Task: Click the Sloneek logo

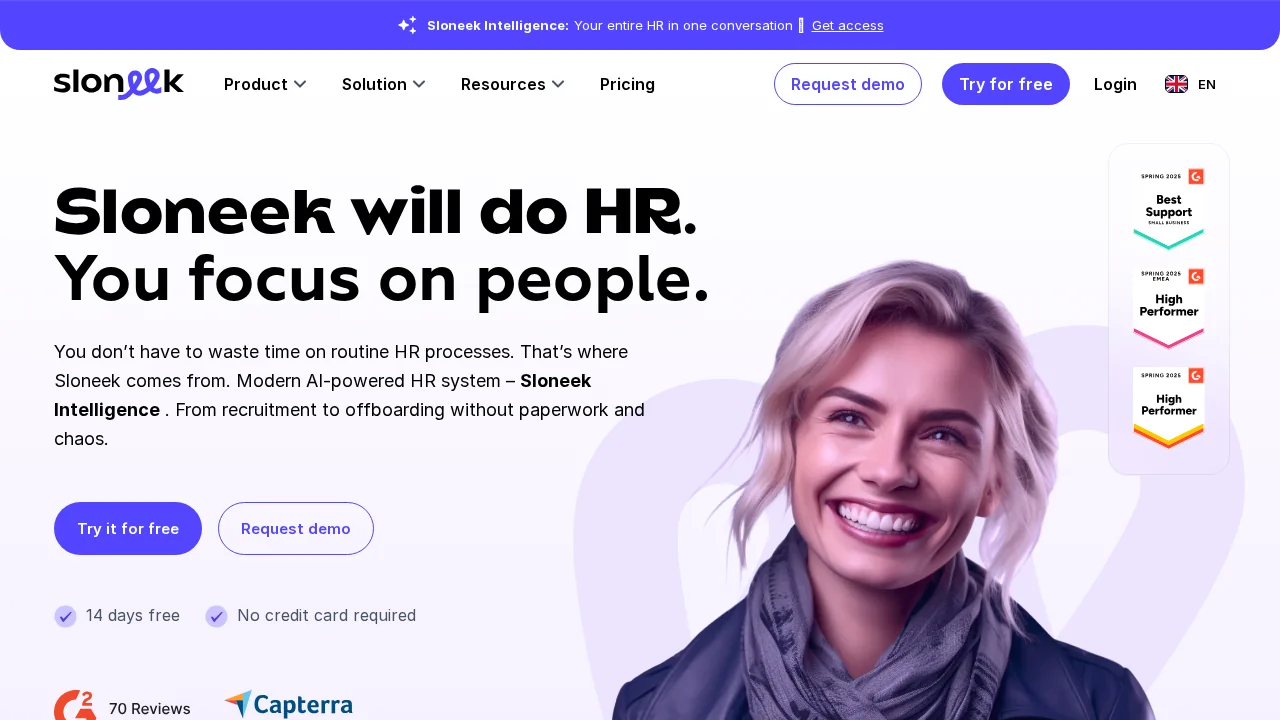Action: 119,83
